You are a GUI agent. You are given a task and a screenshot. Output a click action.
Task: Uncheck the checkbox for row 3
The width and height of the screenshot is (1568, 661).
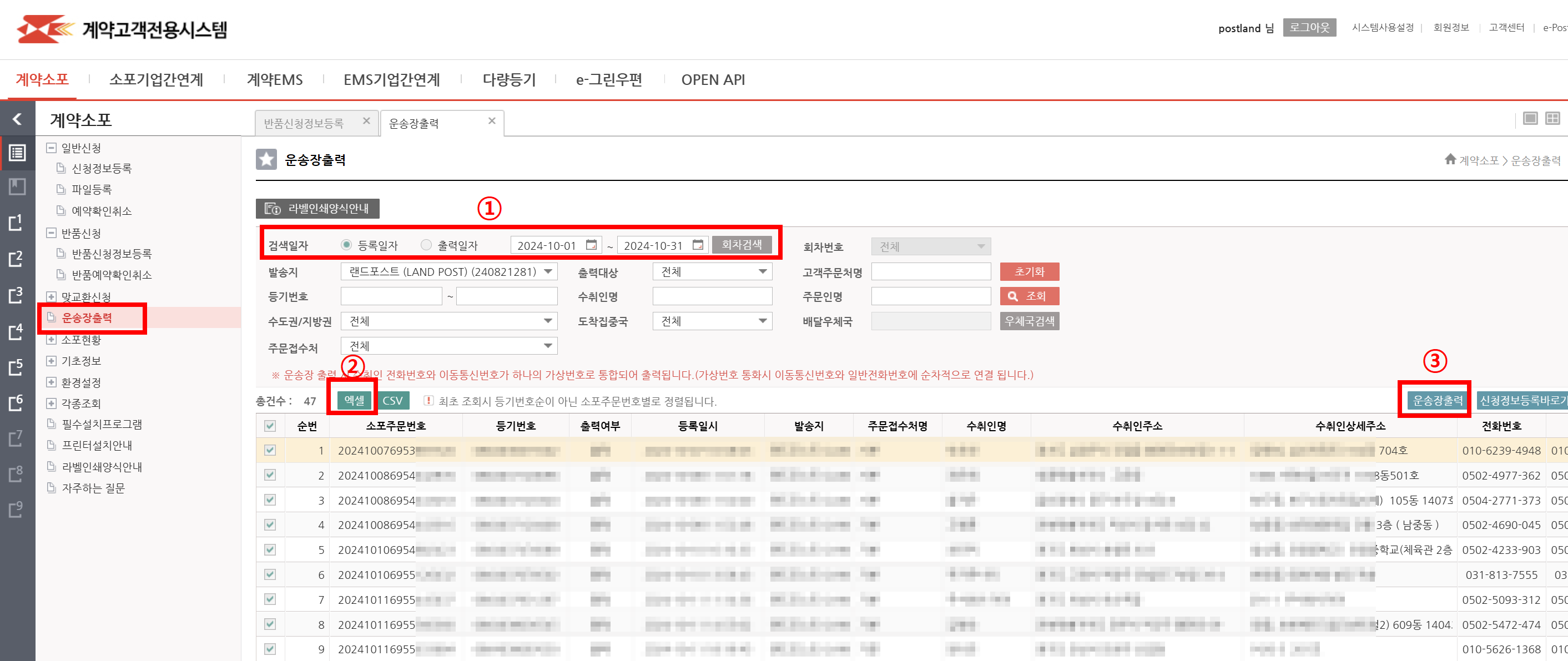270,499
